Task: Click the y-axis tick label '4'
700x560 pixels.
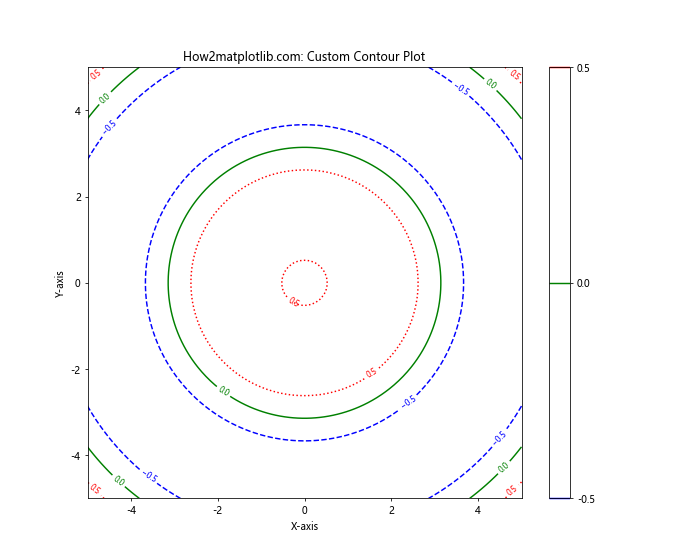Action: click(77, 111)
